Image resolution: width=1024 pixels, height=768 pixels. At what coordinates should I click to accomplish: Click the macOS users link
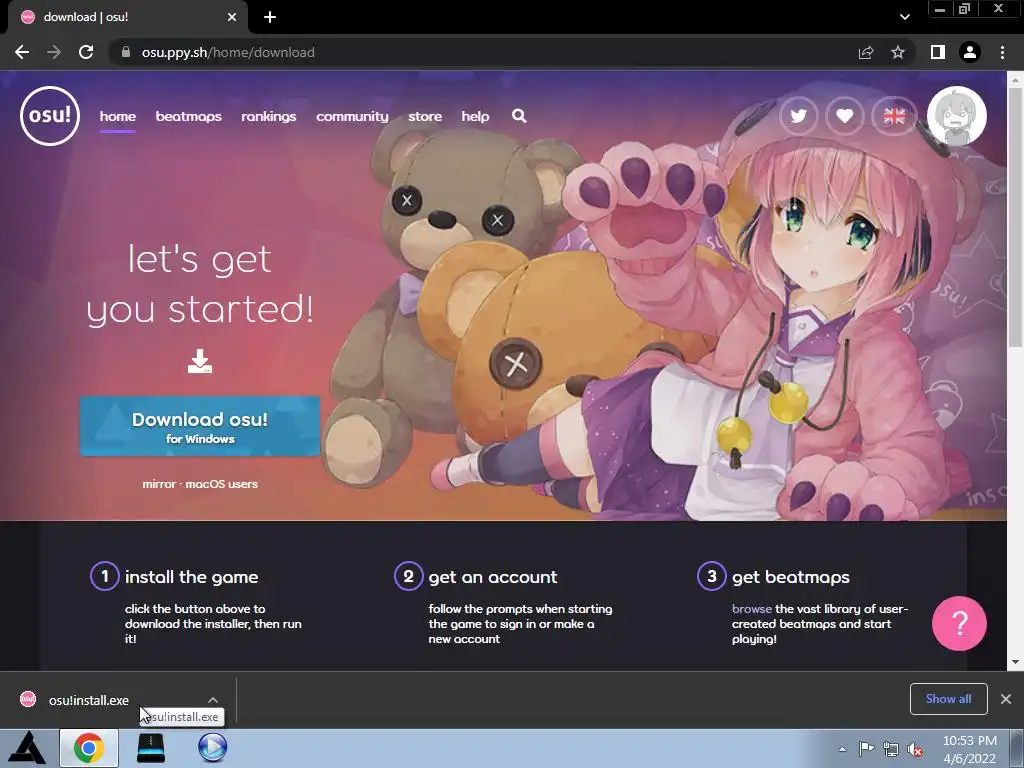[x=221, y=484]
